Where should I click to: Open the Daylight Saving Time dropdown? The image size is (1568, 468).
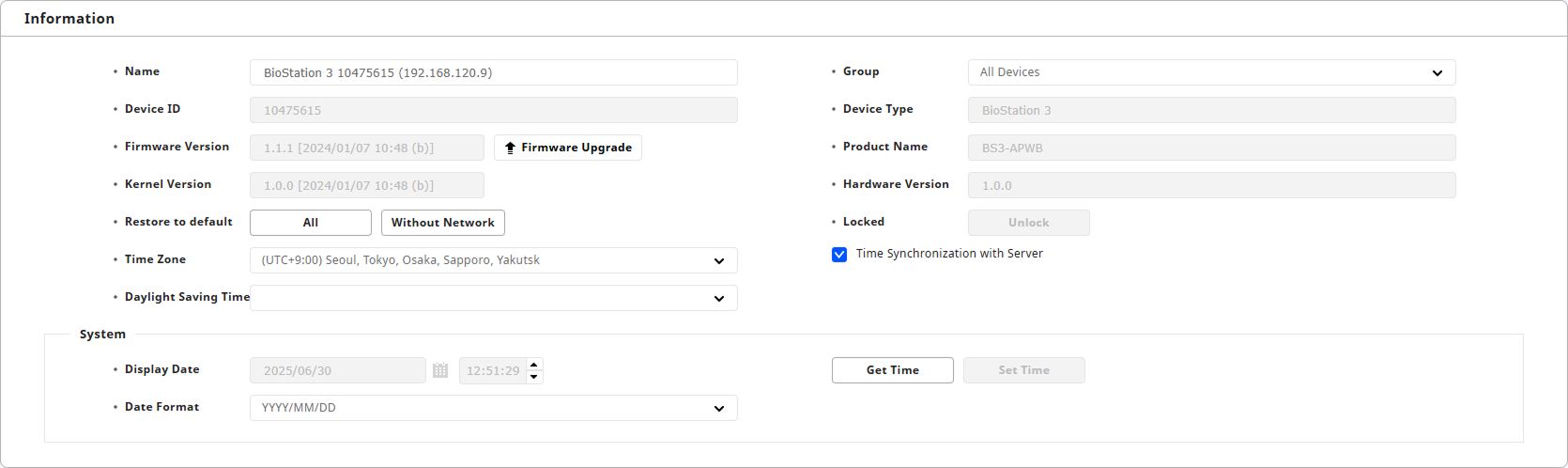click(493, 298)
